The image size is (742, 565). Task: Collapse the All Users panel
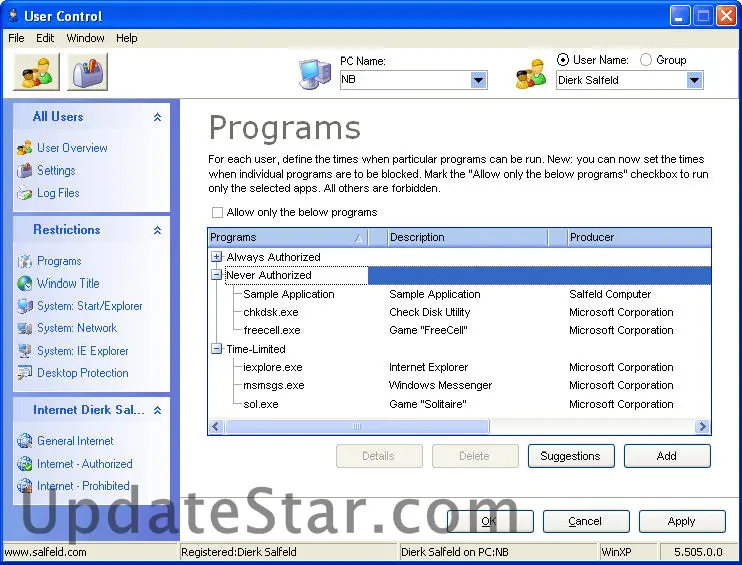[x=158, y=117]
